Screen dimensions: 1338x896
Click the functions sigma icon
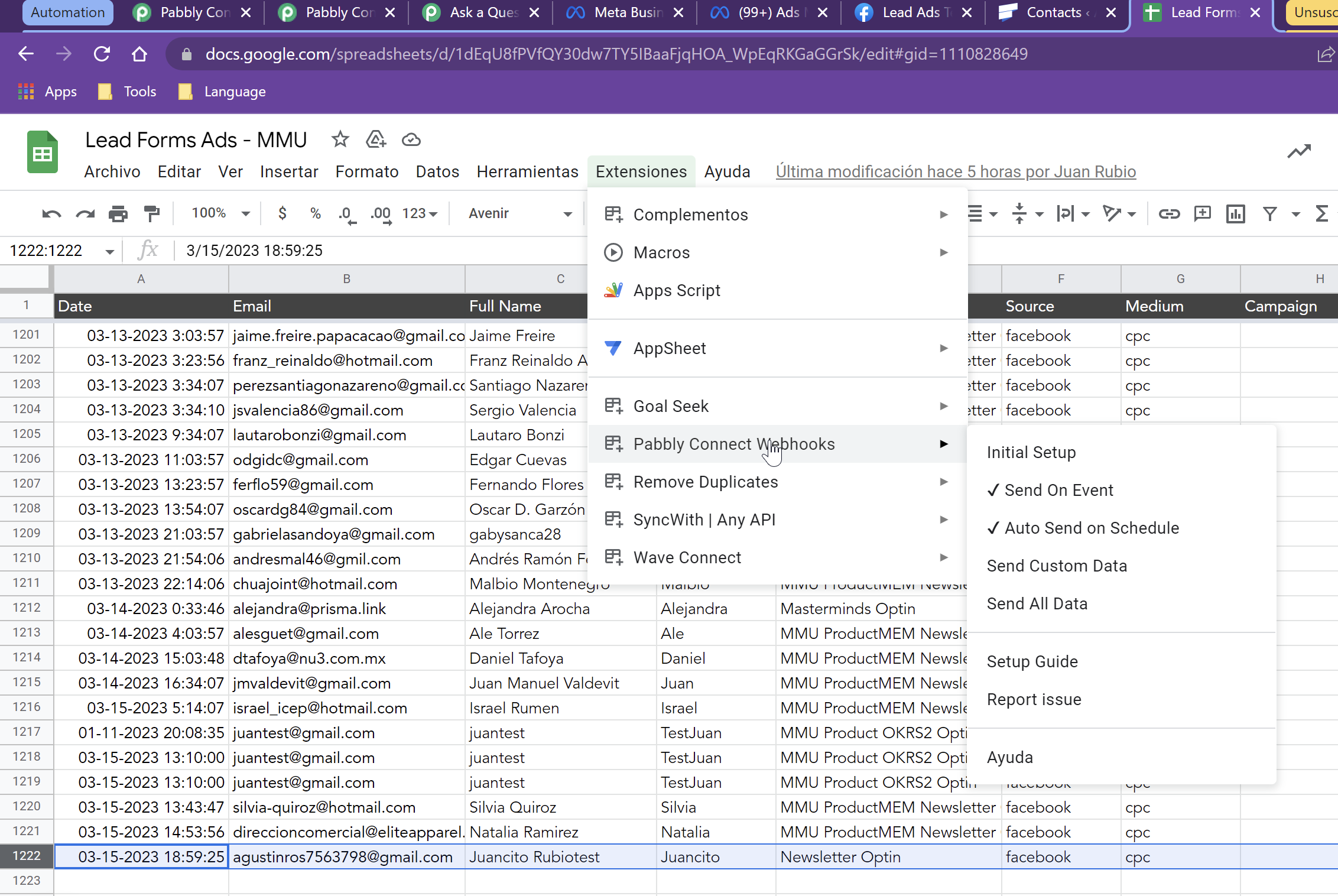coord(1322,213)
